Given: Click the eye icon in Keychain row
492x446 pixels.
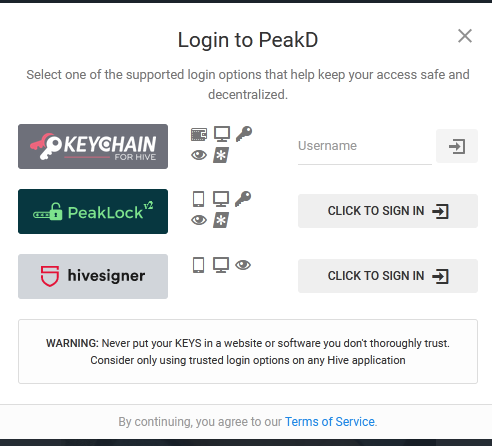Looking at the screenshot, I should pyautogui.click(x=199, y=155).
